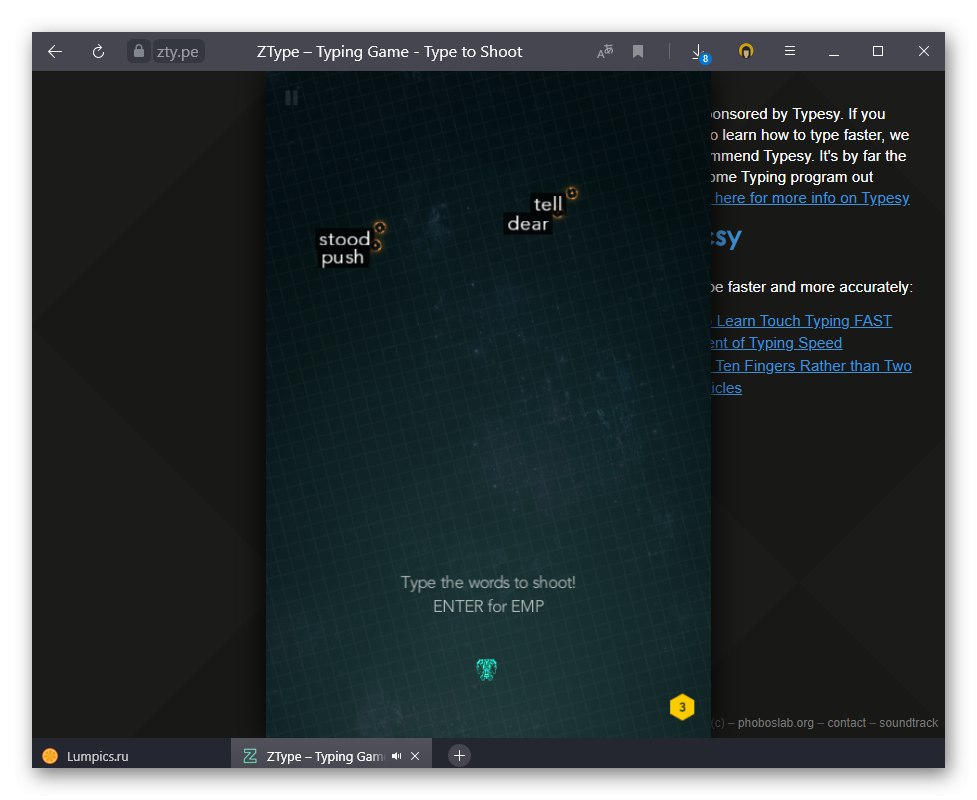Screen dimensions: 977x800
Task: Close the browser window
Action: 923,51
